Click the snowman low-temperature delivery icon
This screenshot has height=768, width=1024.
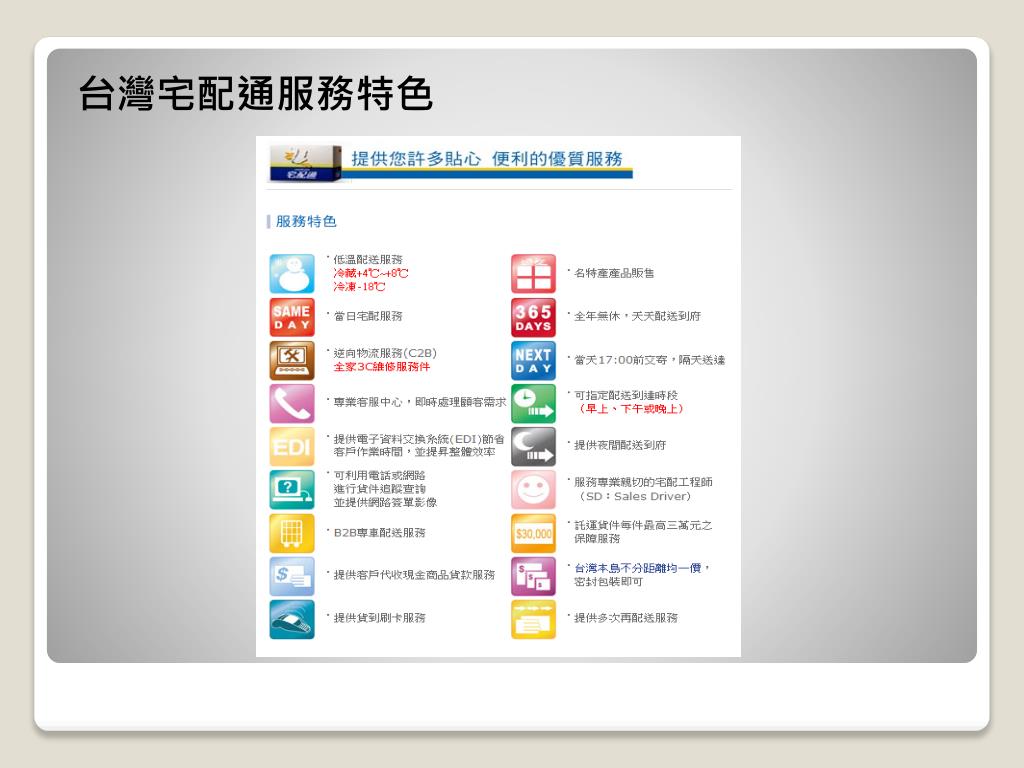[x=292, y=274]
